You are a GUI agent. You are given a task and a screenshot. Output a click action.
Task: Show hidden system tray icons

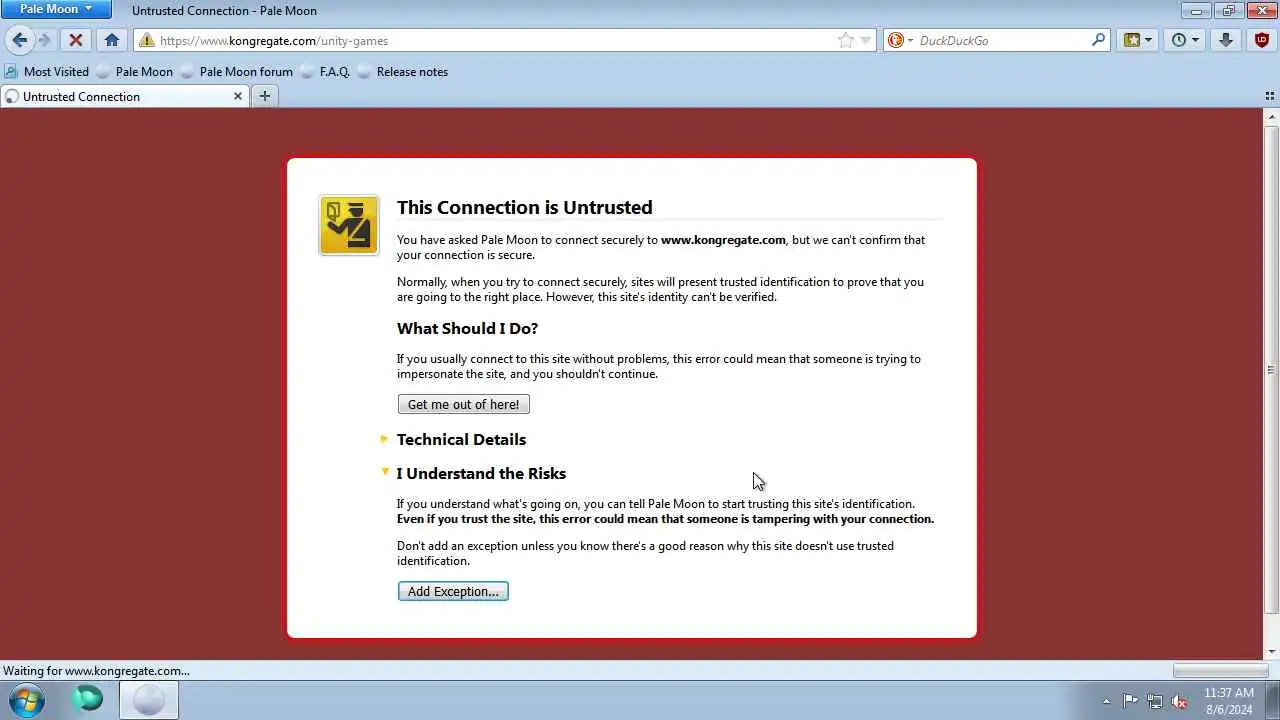[1106, 701]
